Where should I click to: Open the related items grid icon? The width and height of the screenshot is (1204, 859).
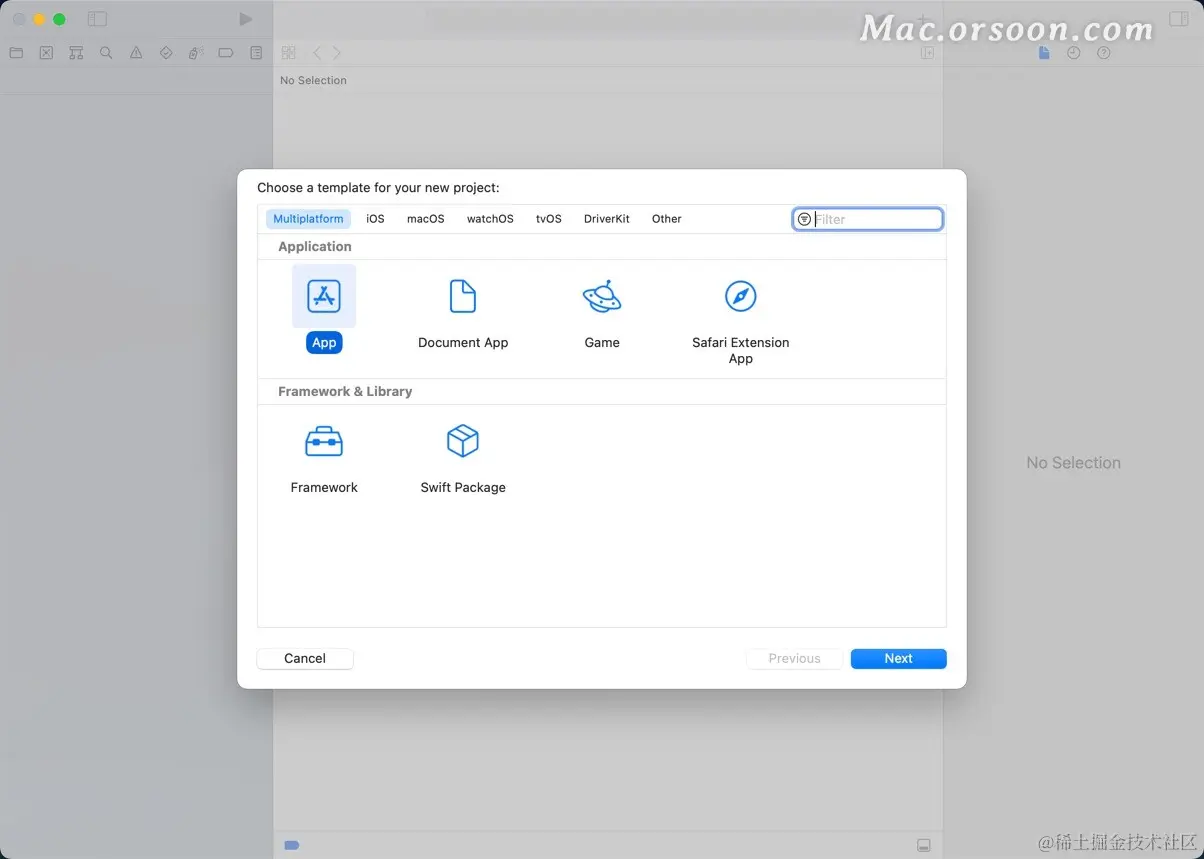[x=289, y=53]
